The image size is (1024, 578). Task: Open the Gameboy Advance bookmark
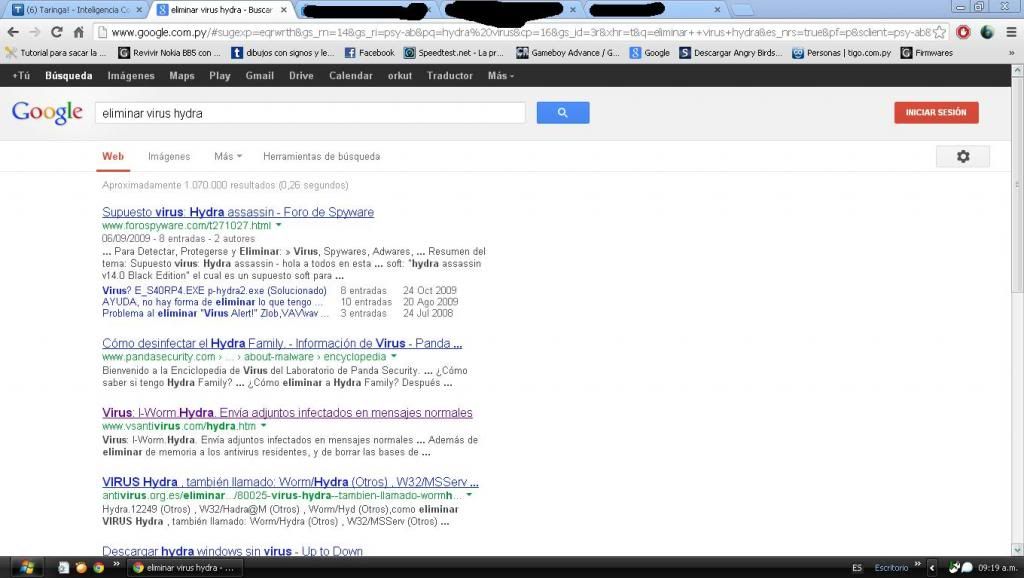(x=568, y=53)
